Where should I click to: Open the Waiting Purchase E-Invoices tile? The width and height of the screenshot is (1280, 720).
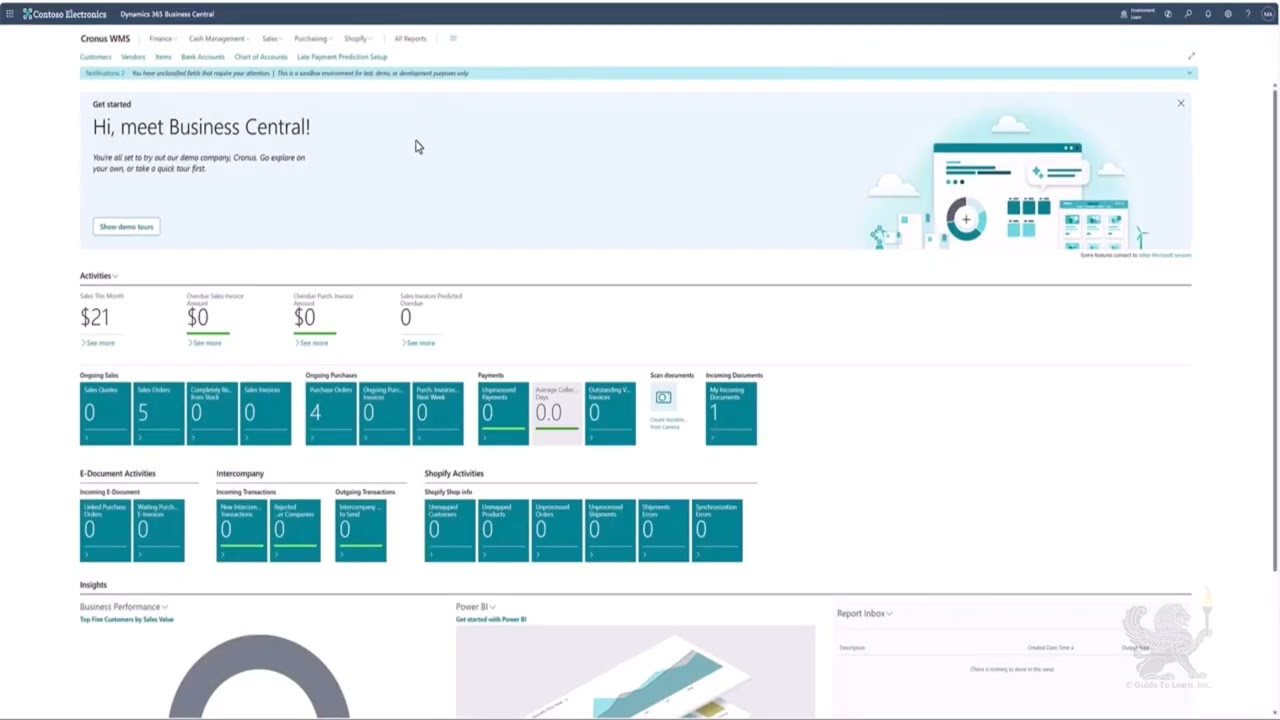(158, 530)
